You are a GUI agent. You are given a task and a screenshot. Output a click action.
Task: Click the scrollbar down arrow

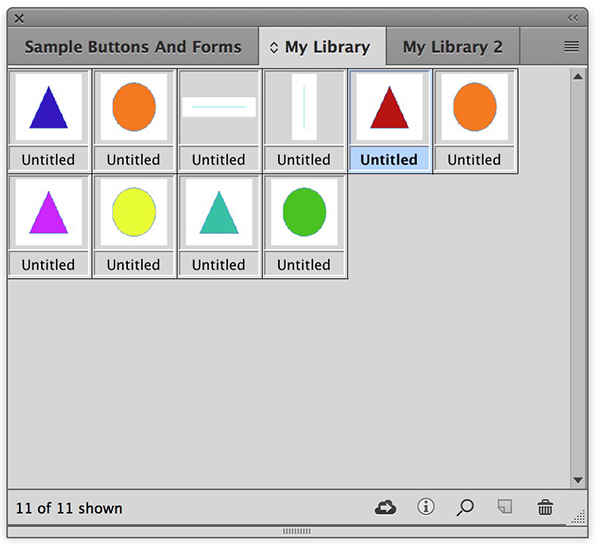[578, 480]
